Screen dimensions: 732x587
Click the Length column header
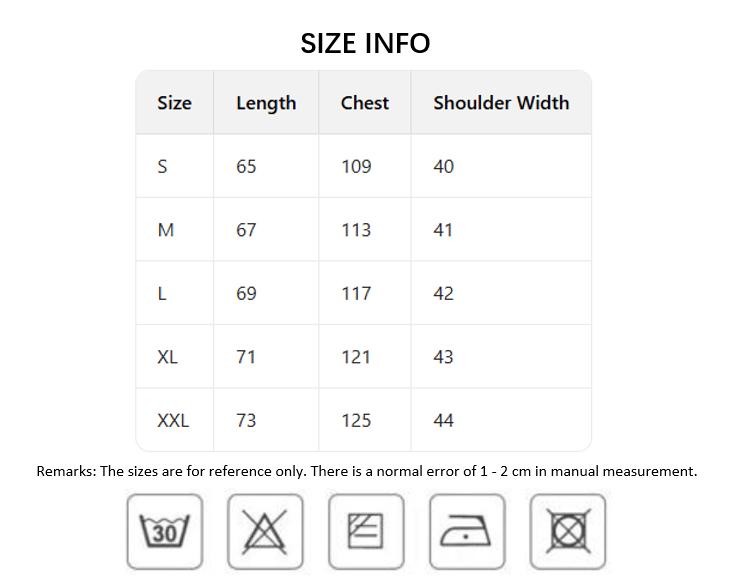click(266, 104)
